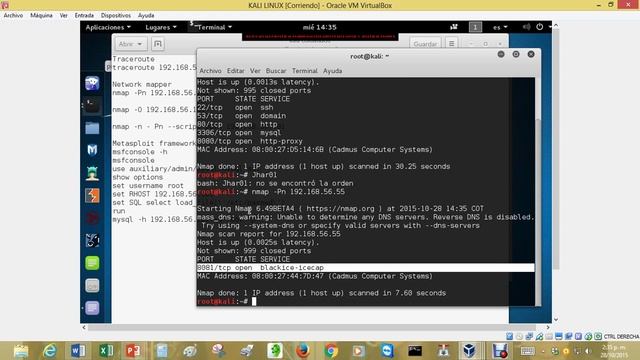This screenshot has height=360, width=640.
Task: Click the 22/tcp open ssh line
Action: [x=235, y=107]
